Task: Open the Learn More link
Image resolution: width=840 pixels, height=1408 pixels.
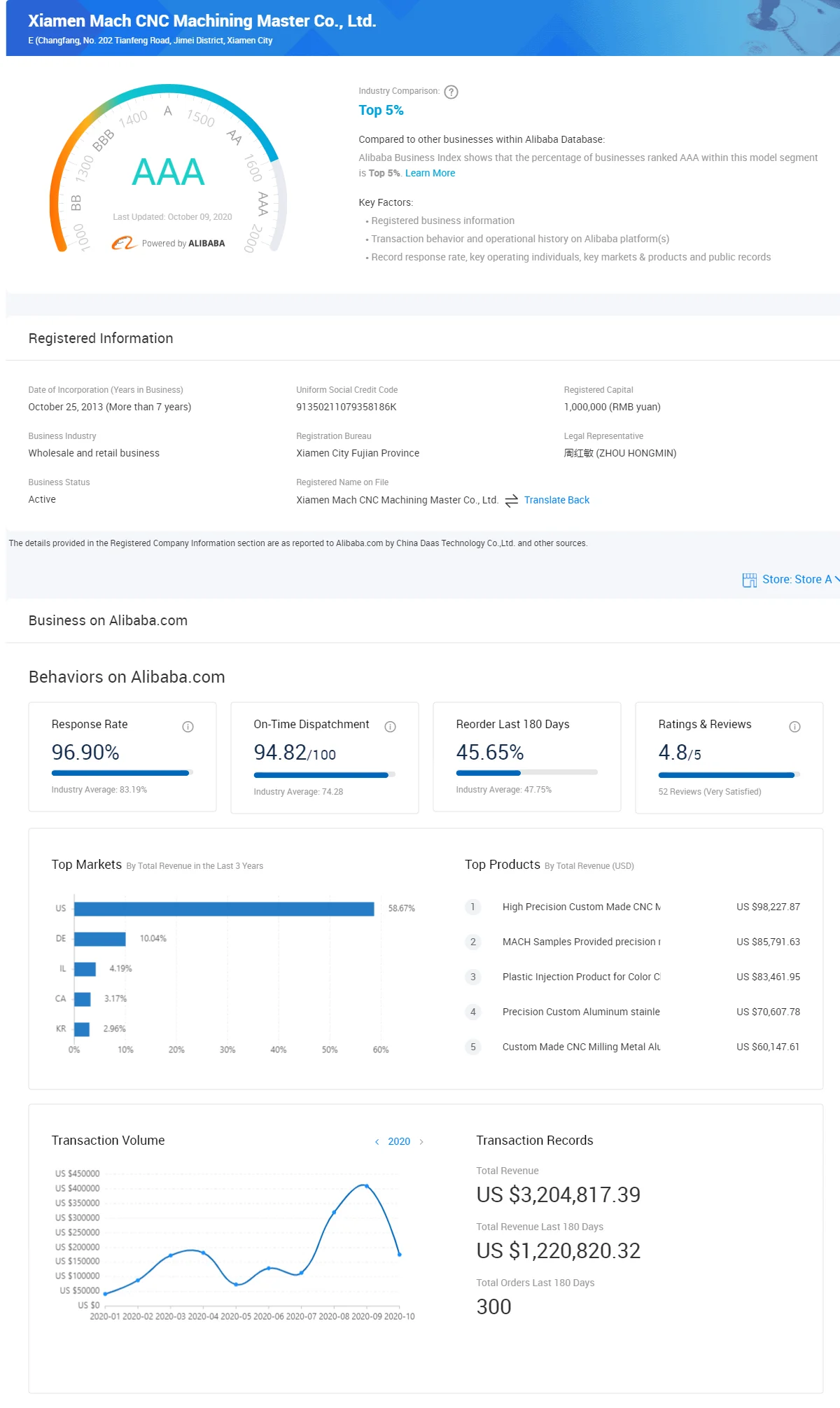Action: point(430,173)
